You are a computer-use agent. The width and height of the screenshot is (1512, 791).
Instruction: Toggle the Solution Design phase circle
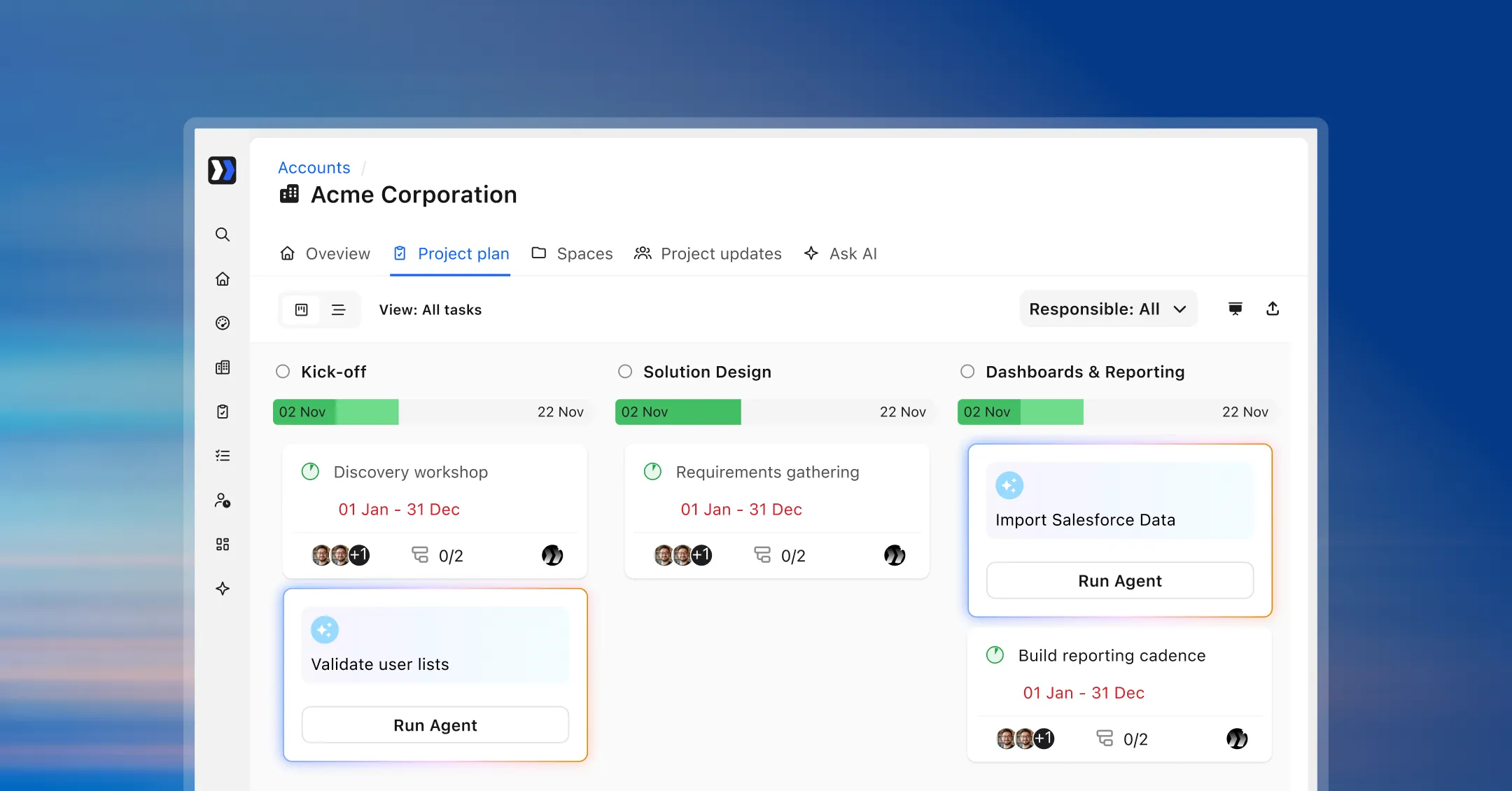coord(625,372)
